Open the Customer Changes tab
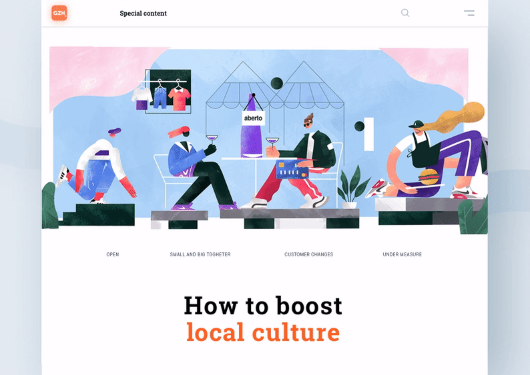 309,254
